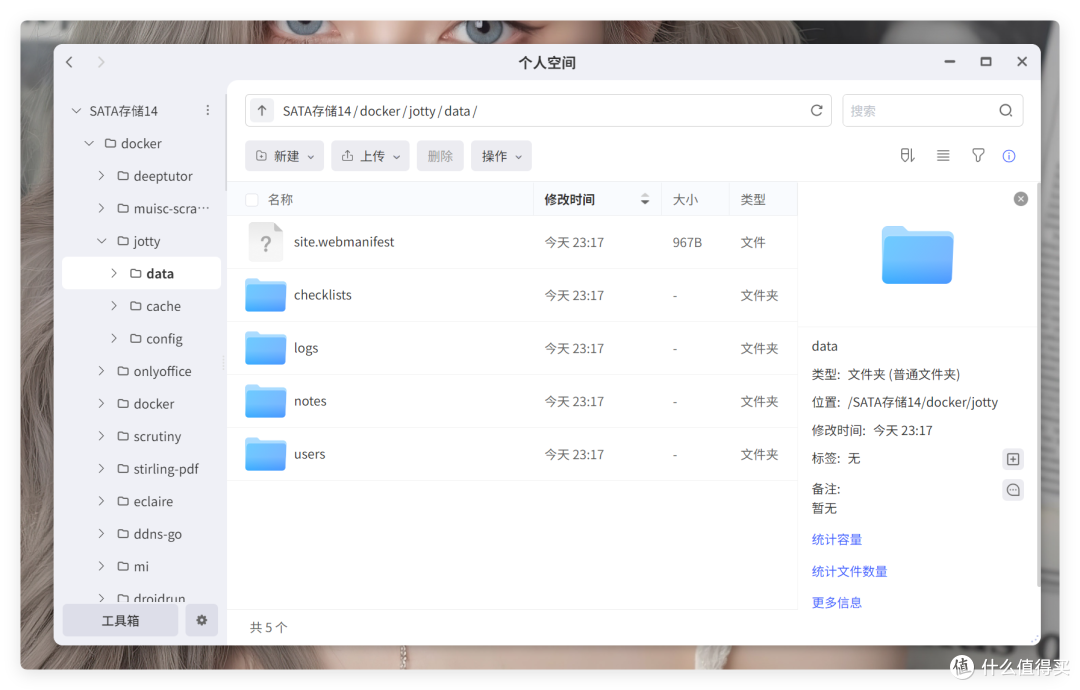This screenshot has height=690, width=1080.
Task: Go forward with the right arrow
Action: coord(101,62)
